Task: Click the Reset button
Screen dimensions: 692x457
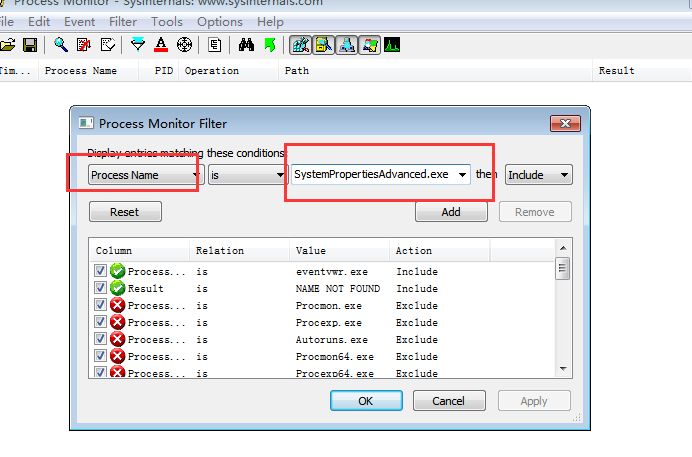Action: (125, 212)
